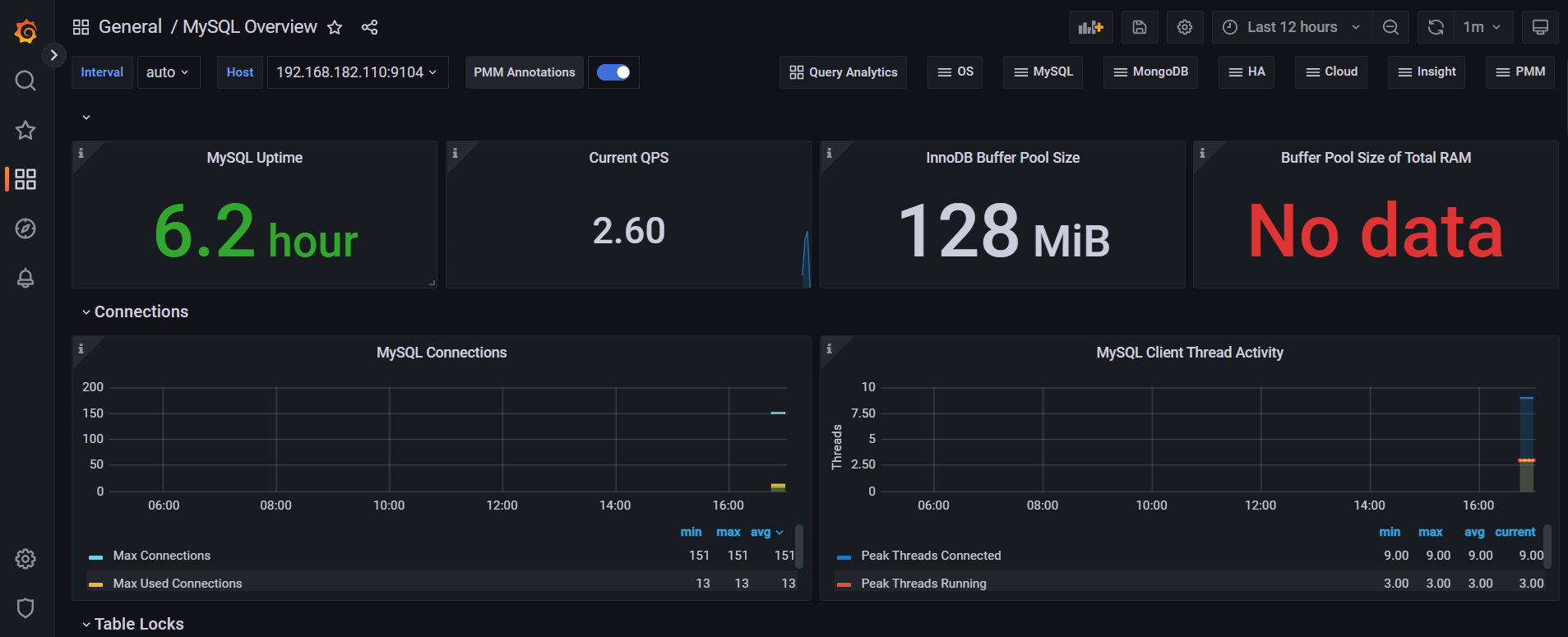The height and width of the screenshot is (637, 1568).
Task: Open the HA menu
Action: click(1247, 72)
